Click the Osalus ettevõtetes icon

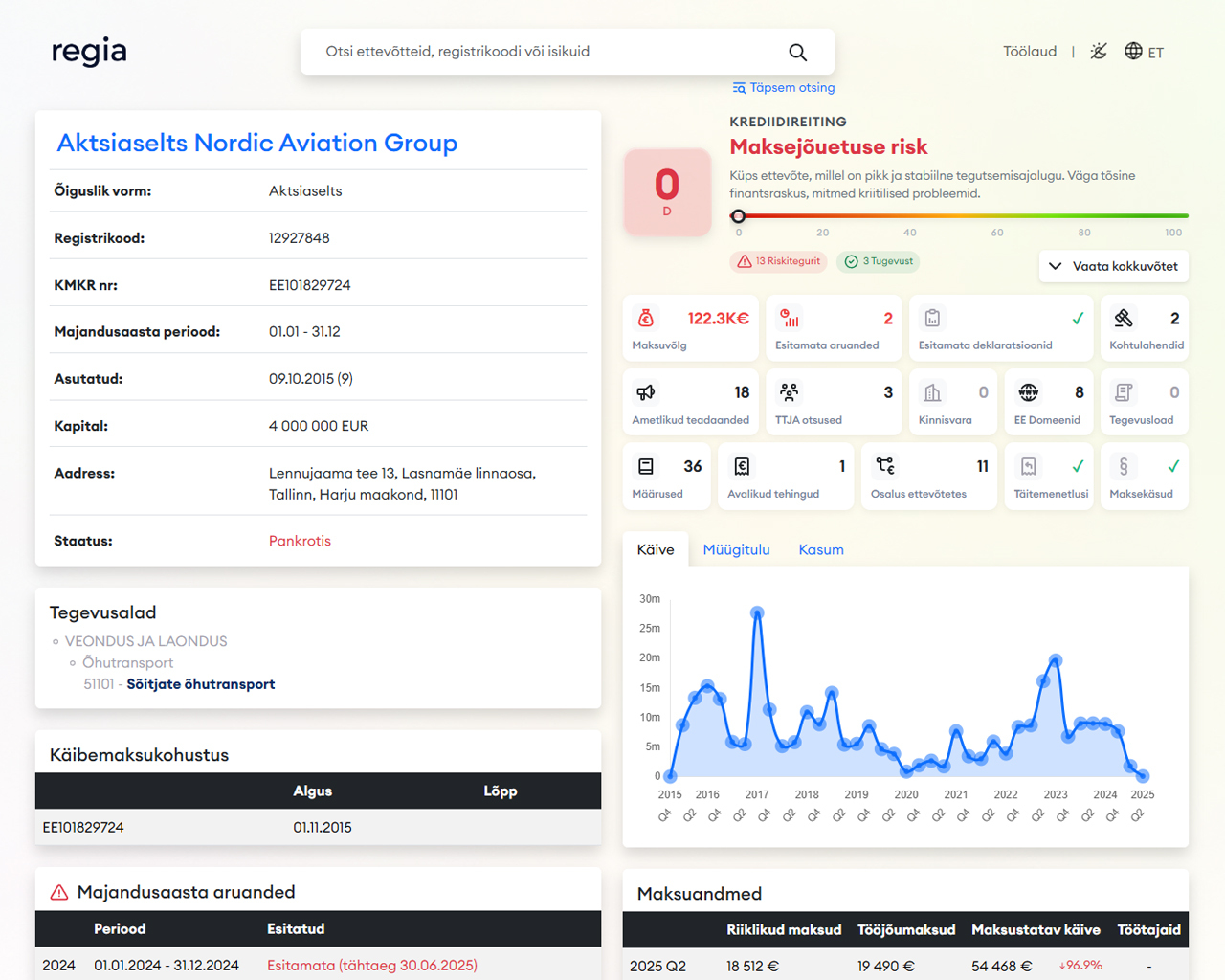pos(885,466)
